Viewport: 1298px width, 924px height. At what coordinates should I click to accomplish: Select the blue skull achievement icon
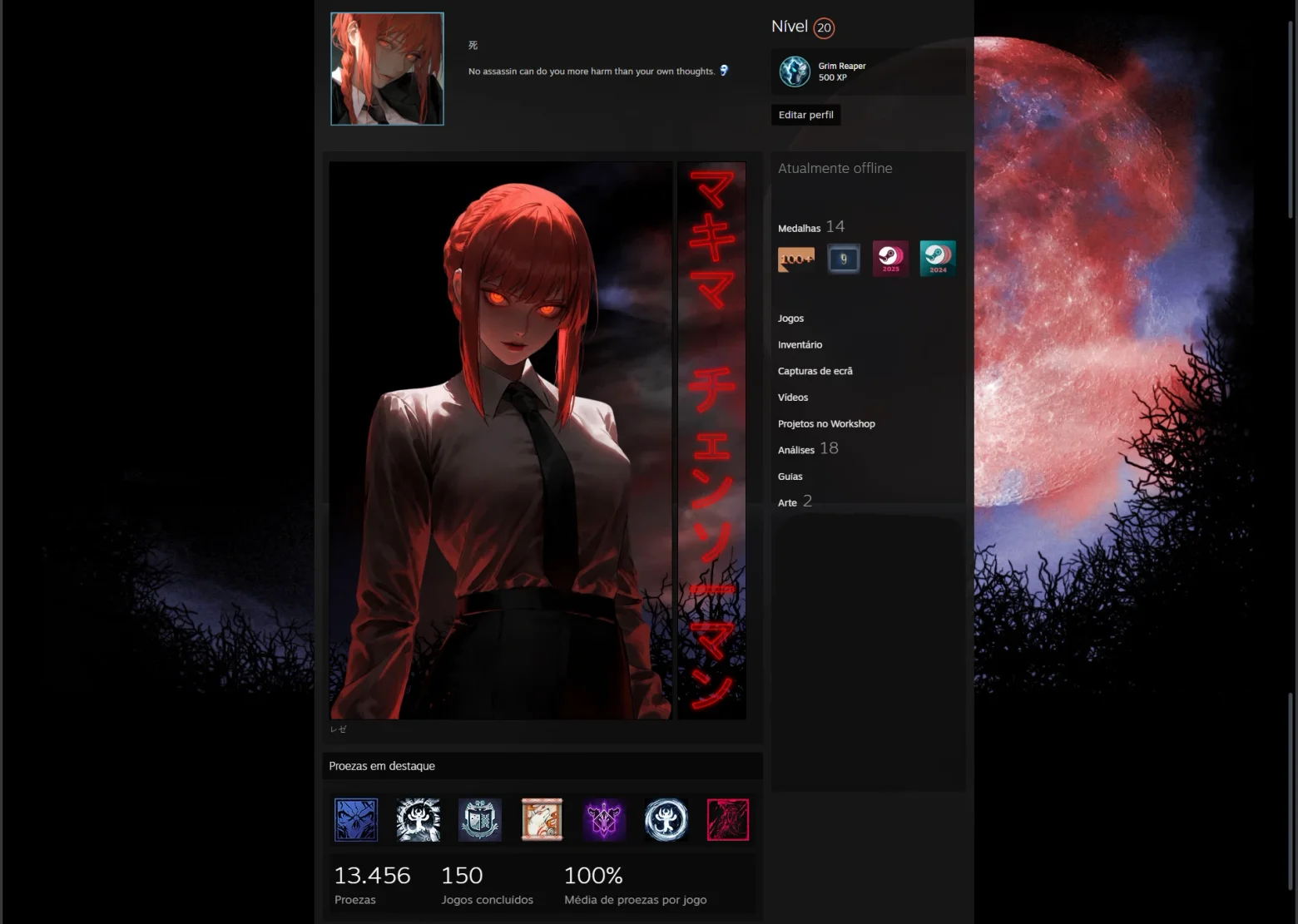[356, 820]
